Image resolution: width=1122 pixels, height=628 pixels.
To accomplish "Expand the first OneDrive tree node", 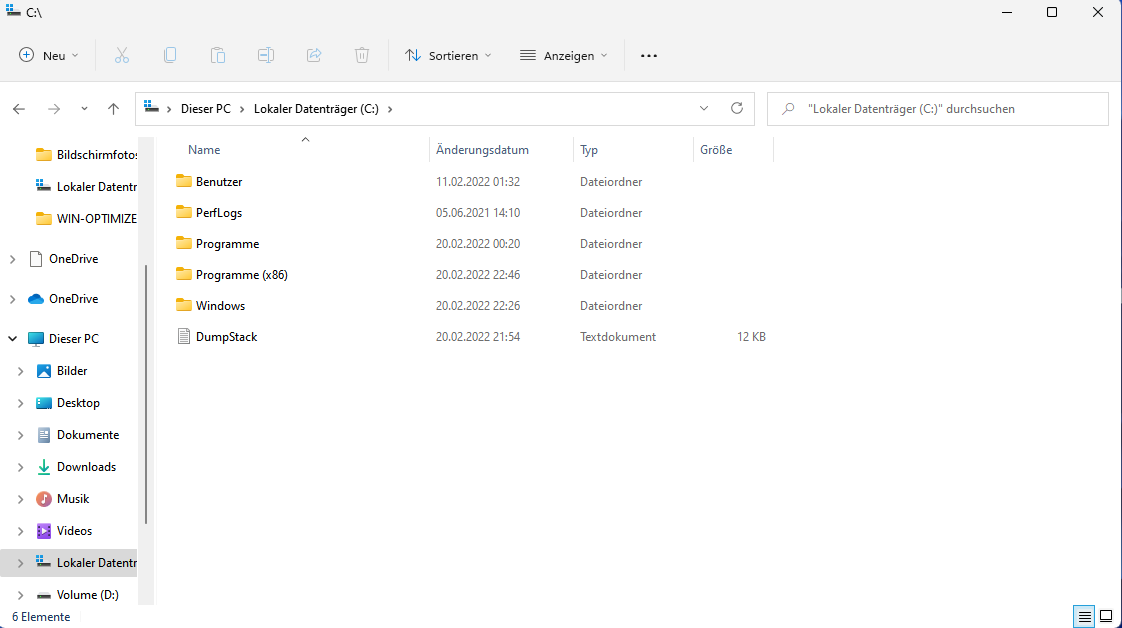I will pos(12,259).
